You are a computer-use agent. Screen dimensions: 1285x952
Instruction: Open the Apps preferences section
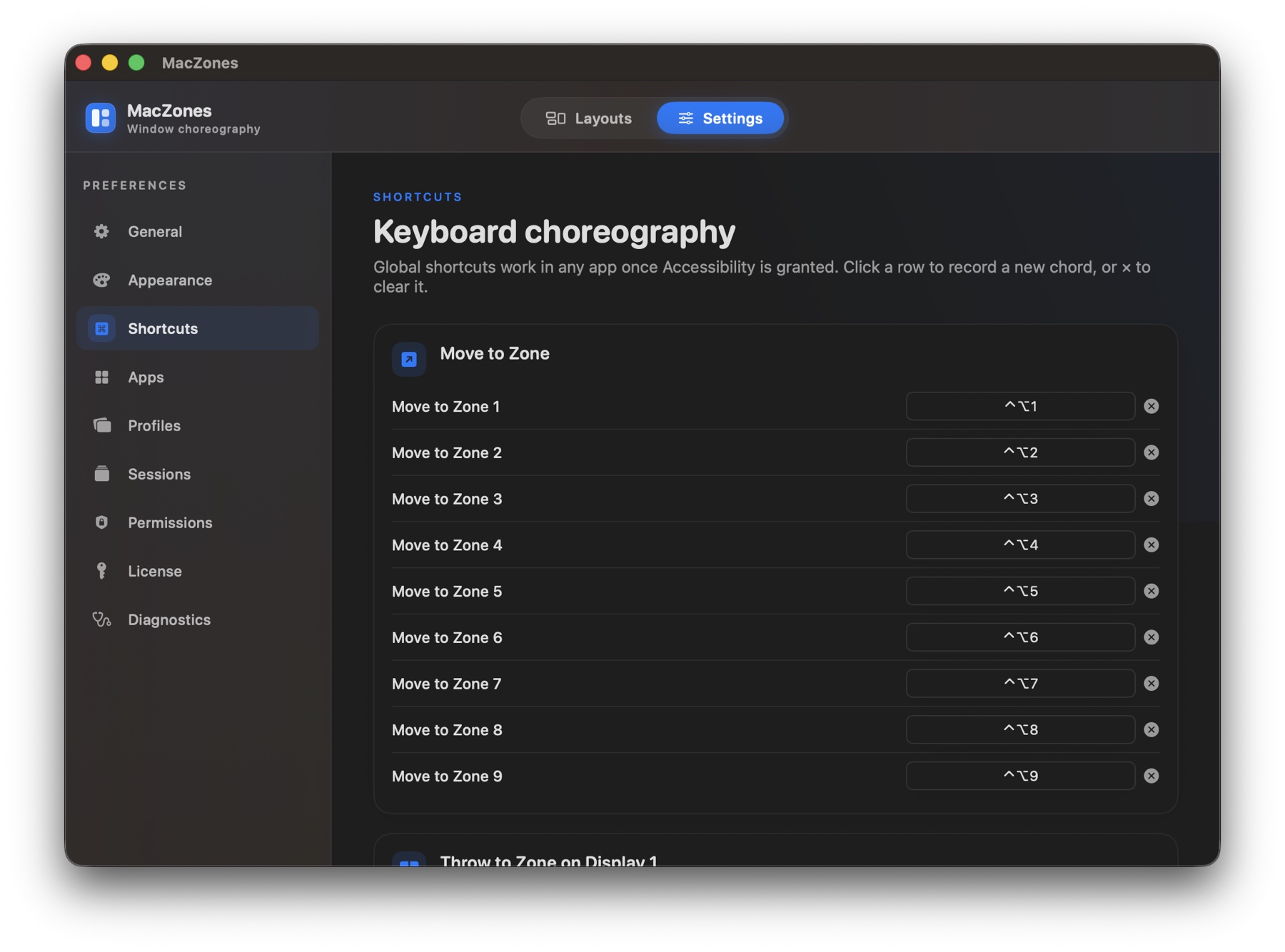(198, 377)
